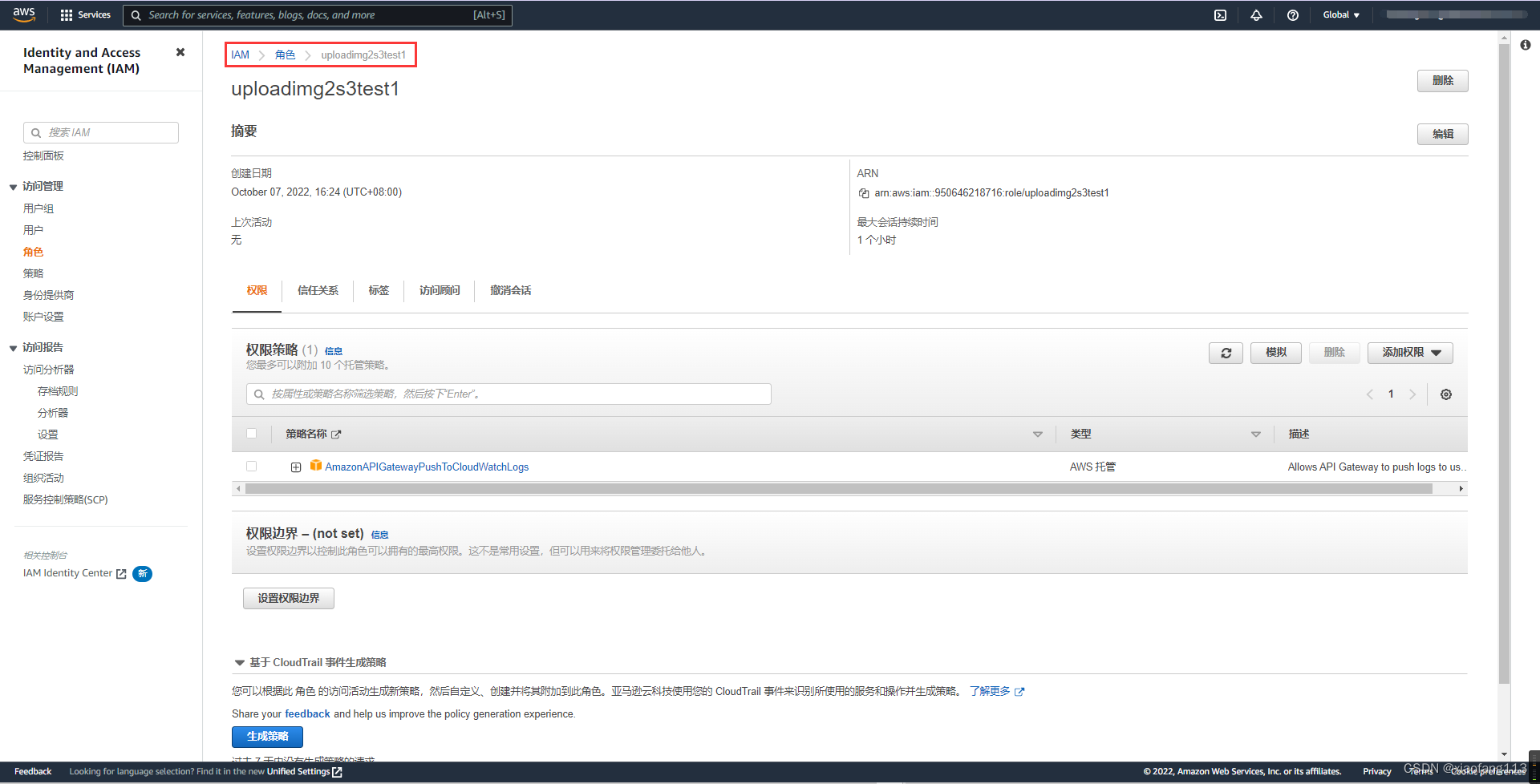Open 策略 in the sidebar
This screenshot has width=1540, height=784.
[33, 273]
